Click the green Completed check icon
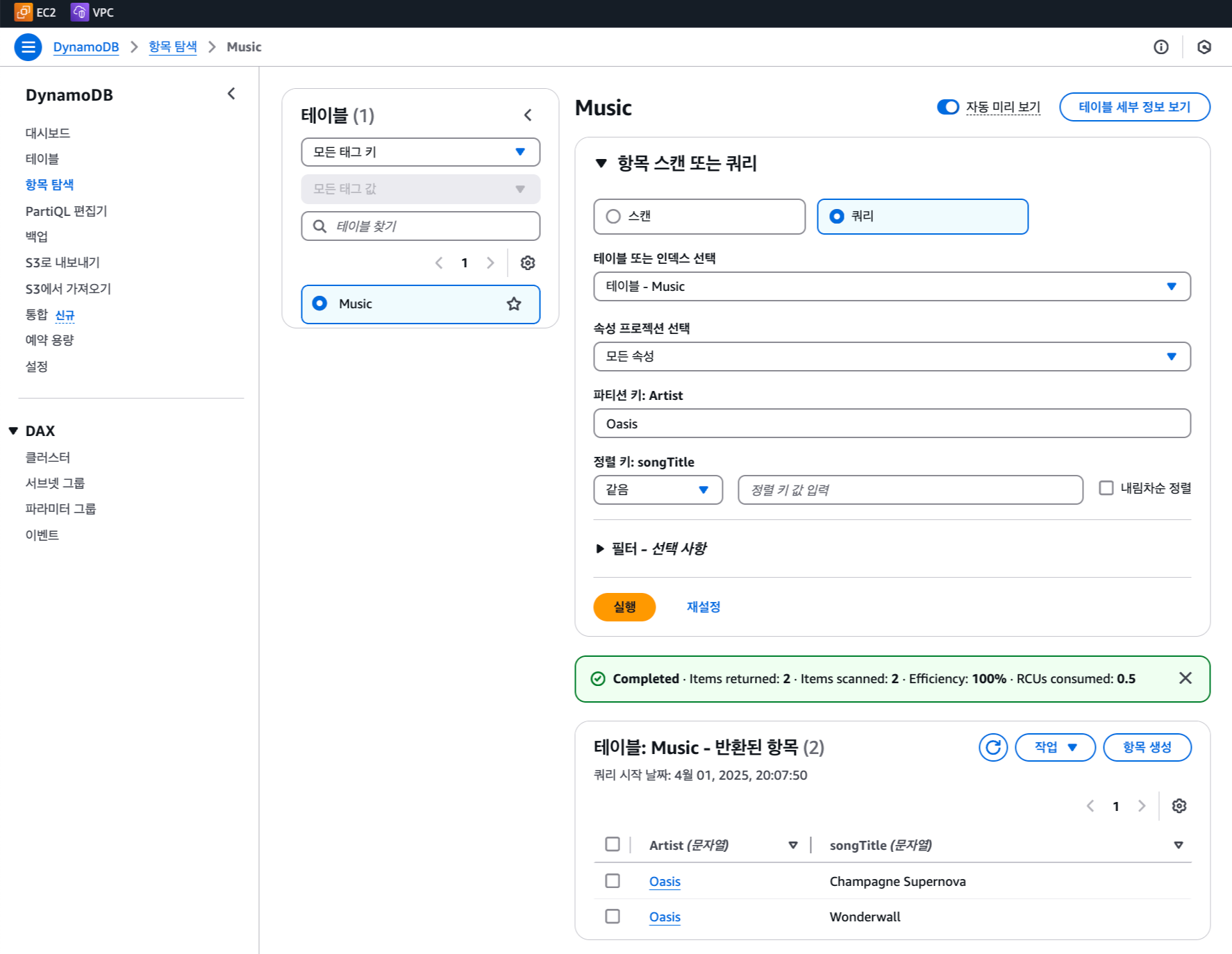The width and height of the screenshot is (1232, 954). 598,679
